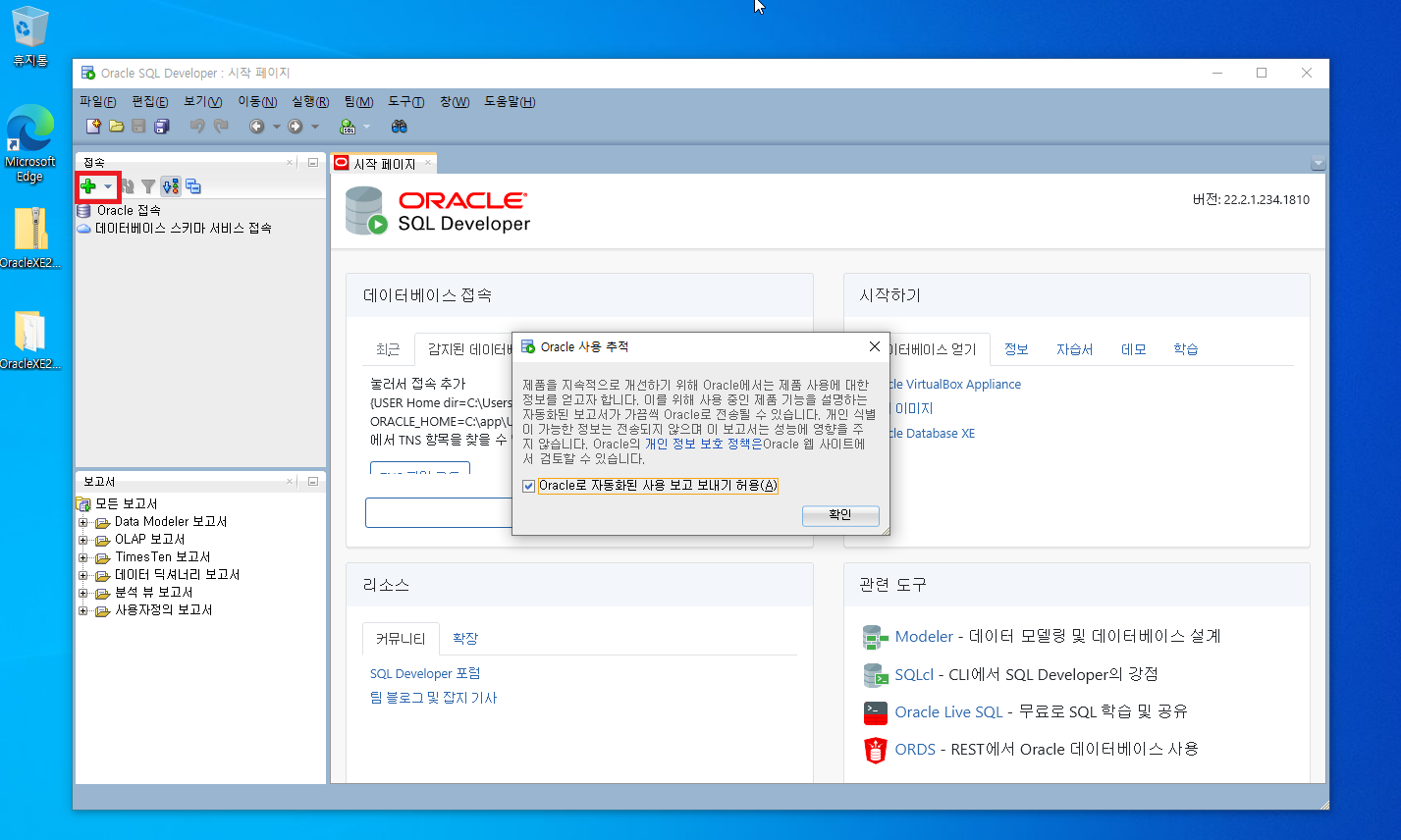The width and height of the screenshot is (1401, 840).
Task: Open a SQL Worksheet via toolbar icon
Action: coord(348,127)
